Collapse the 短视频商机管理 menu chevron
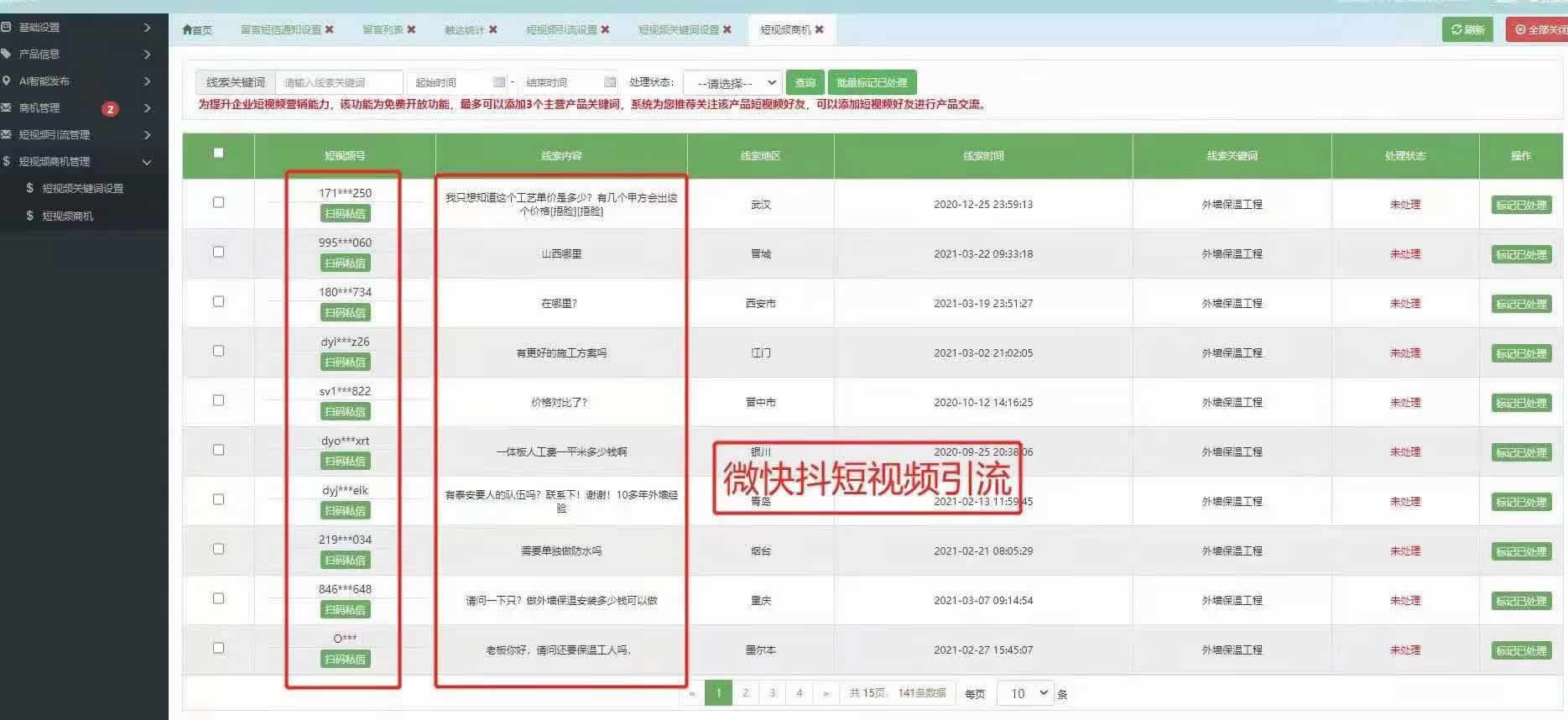Screen dimensions: 1568x720 point(147,162)
